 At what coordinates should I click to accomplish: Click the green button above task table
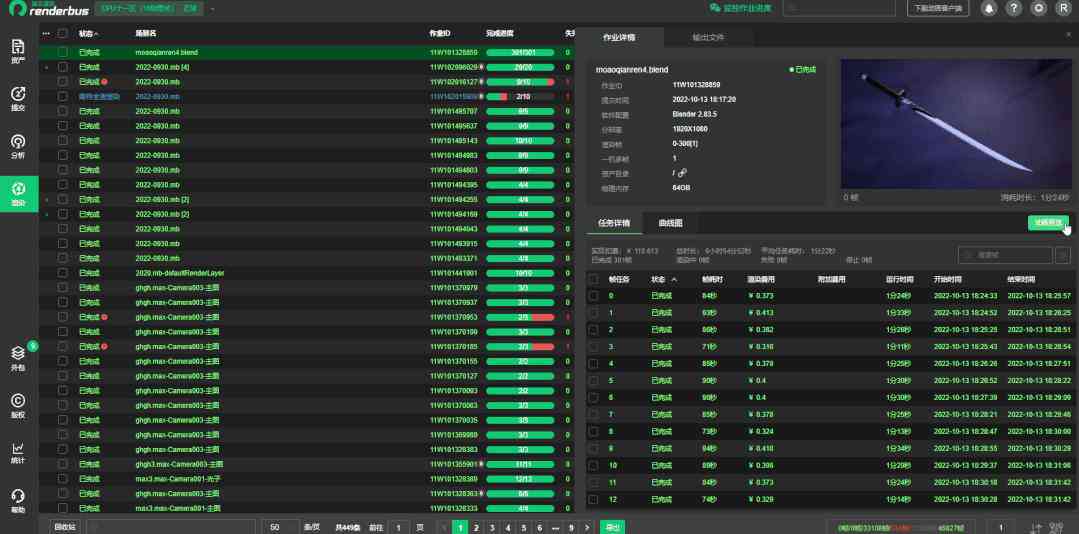(1048, 222)
